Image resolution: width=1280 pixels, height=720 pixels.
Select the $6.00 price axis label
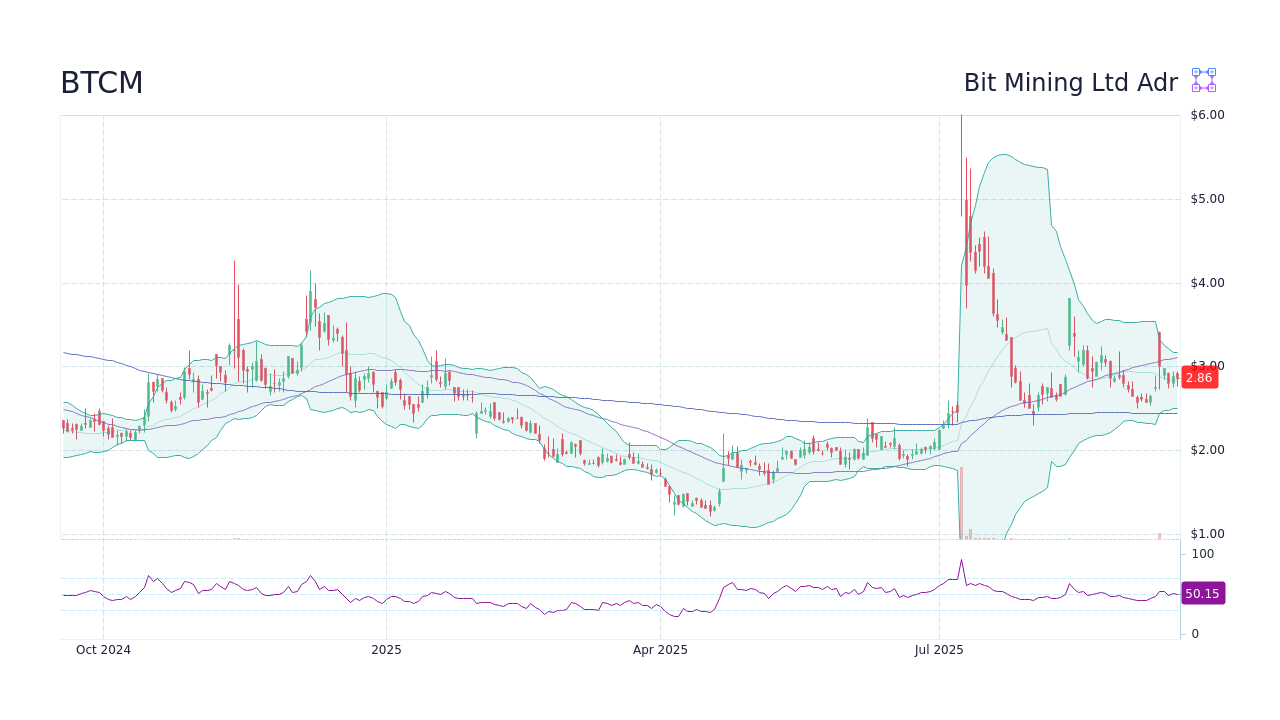(1208, 114)
